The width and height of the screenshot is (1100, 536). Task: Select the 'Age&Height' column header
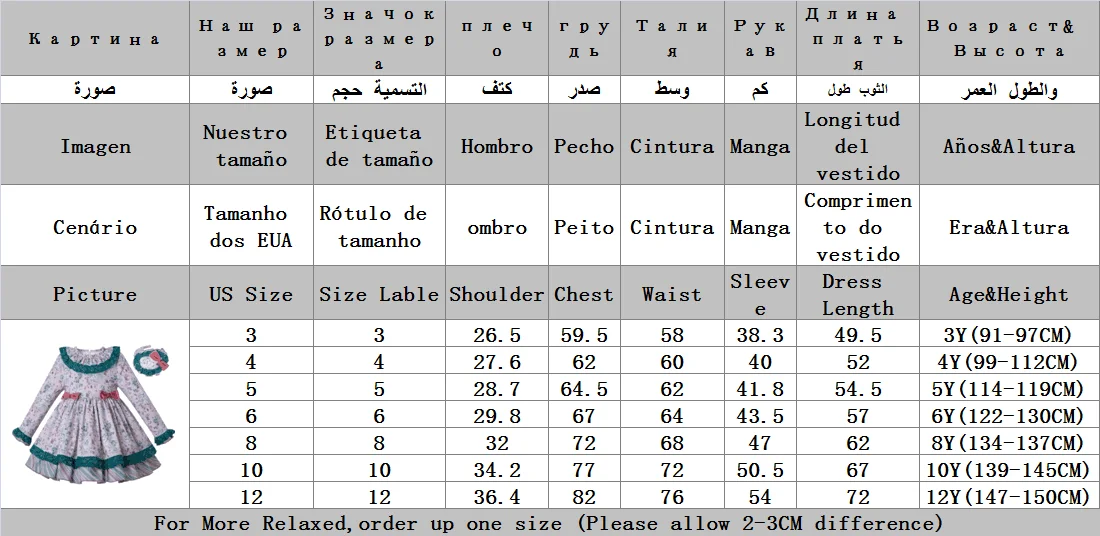(1010, 293)
